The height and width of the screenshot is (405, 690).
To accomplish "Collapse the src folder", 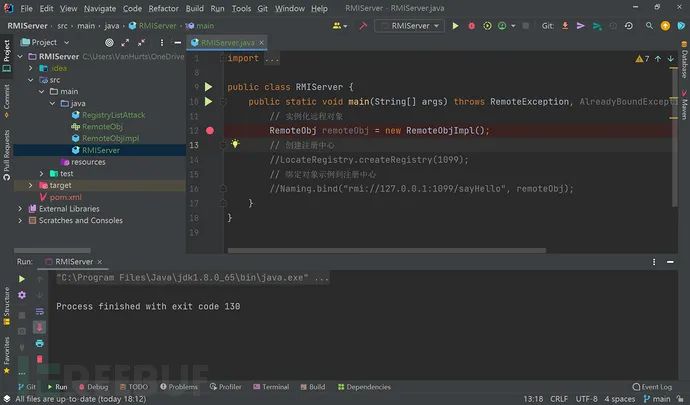I will click(x=31, y=80).
